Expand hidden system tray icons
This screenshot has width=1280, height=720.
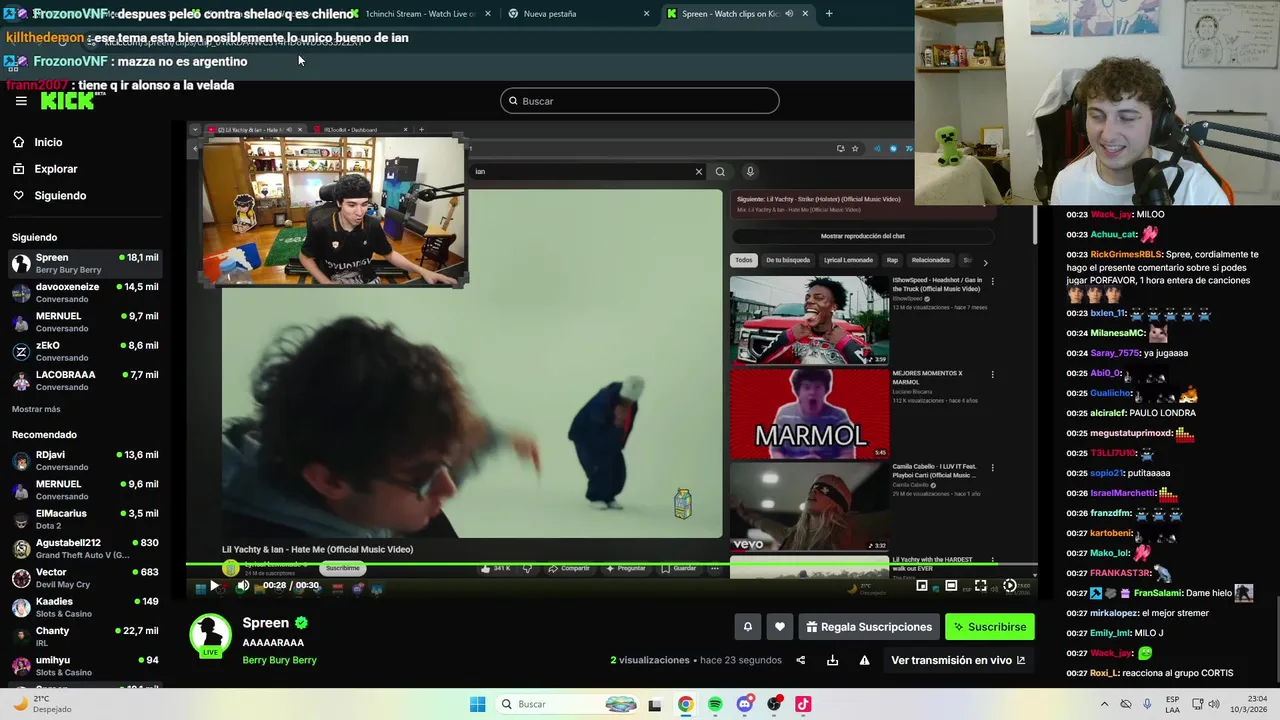click(x=1104, y=704)
